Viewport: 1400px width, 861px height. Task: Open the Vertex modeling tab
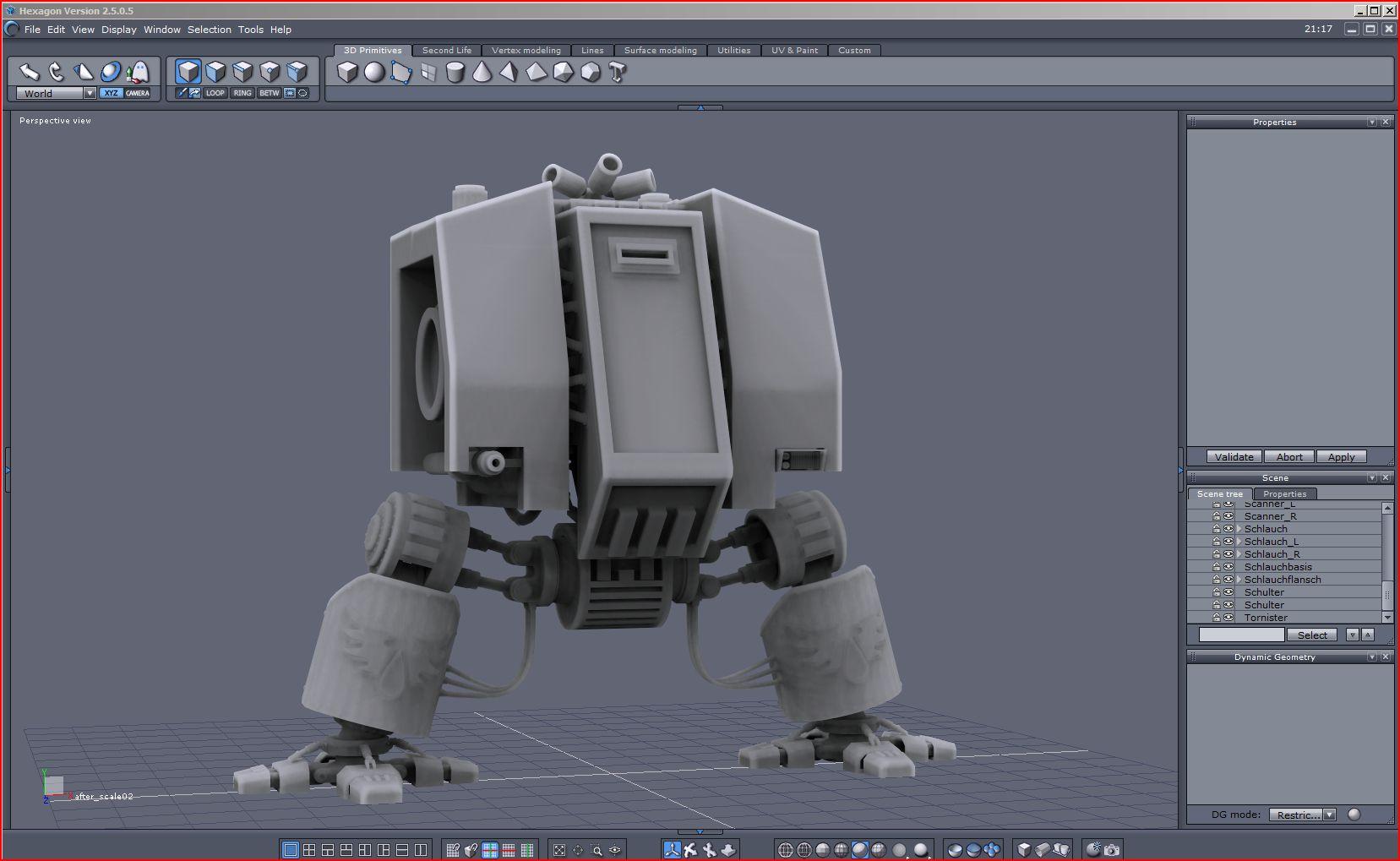click(526, 51)
